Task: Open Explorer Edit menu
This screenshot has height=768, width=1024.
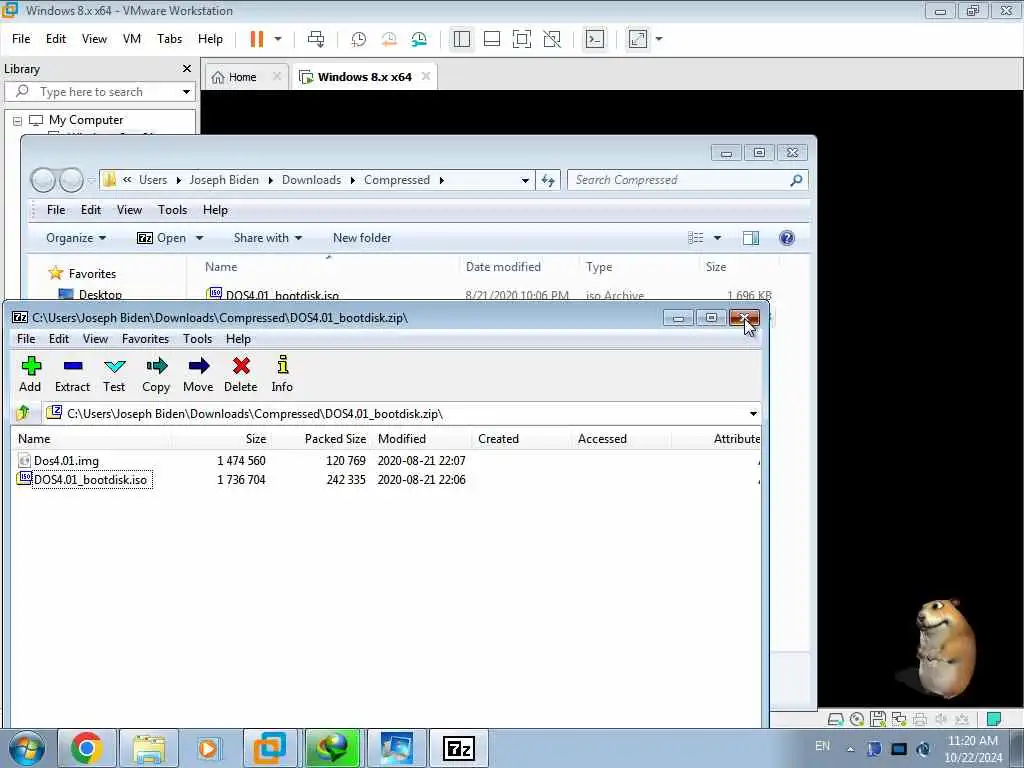Action: 91,210
